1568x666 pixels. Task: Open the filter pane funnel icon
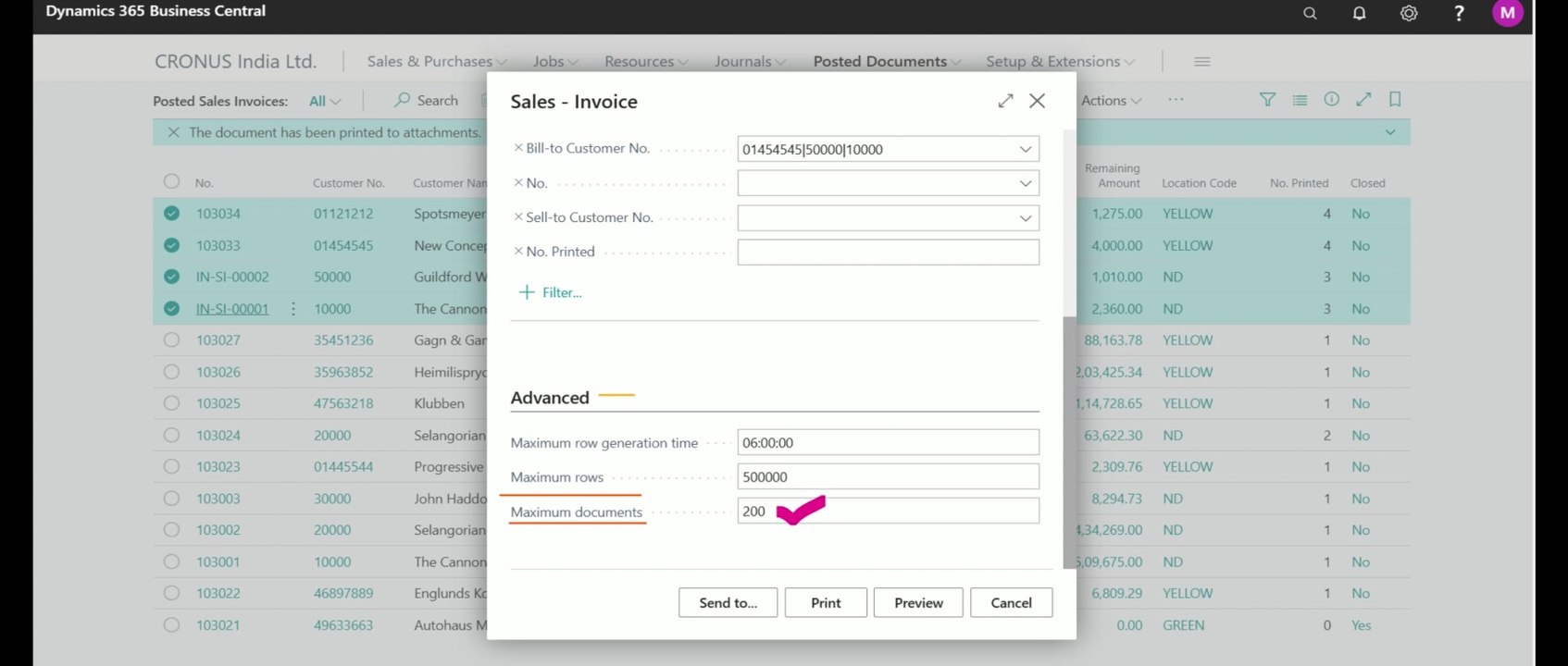(x=1267, y=100)
